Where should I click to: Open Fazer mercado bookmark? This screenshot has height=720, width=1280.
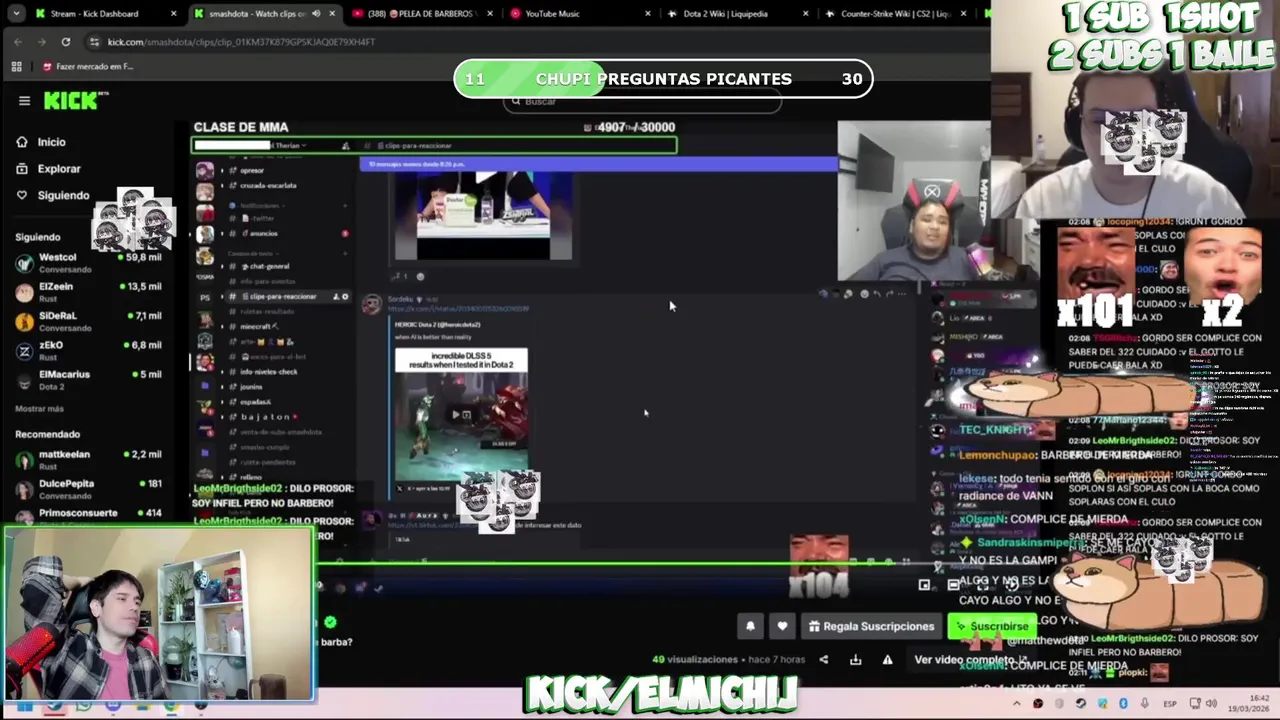tap(87, 67)
